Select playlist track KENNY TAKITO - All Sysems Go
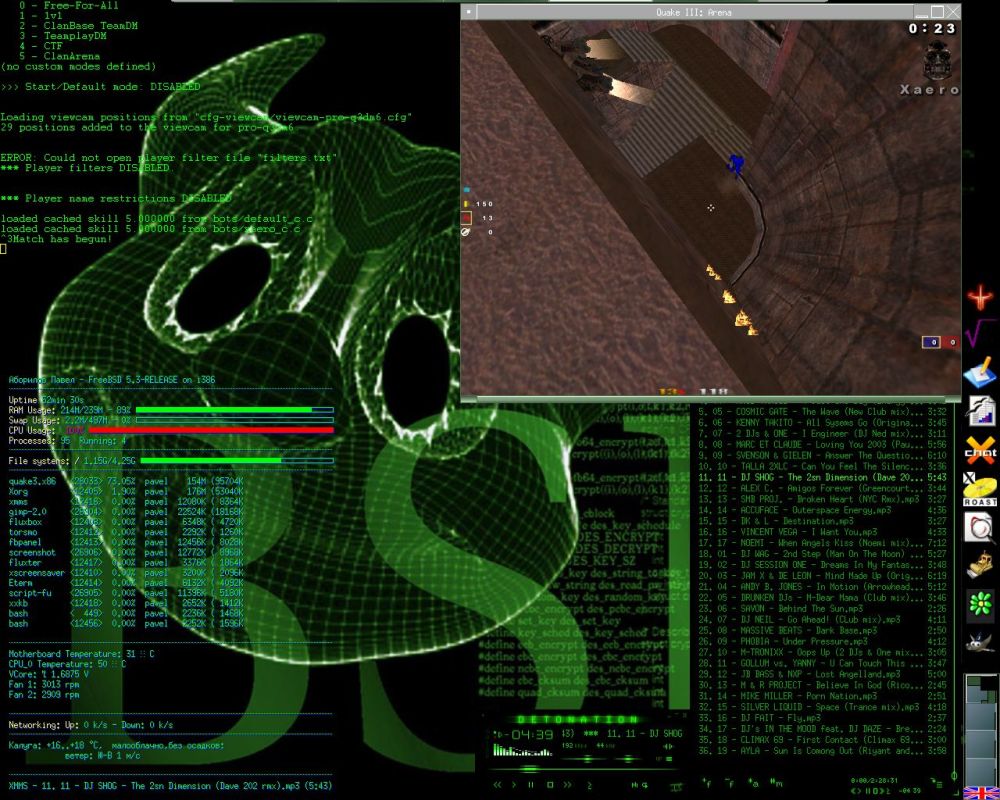This screenshot has height=800, width=1000. [x=822, y=422]
